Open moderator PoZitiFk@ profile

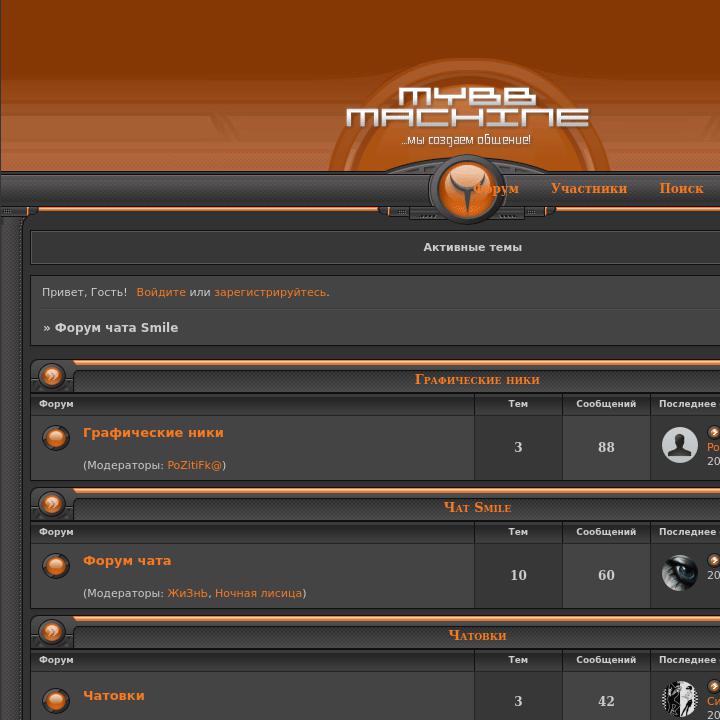(195, 465)
